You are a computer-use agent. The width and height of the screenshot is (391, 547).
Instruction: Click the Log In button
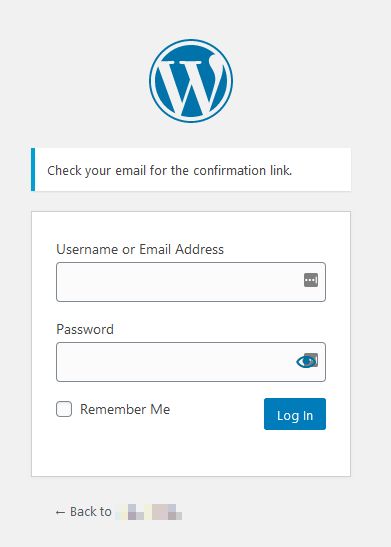295,414
